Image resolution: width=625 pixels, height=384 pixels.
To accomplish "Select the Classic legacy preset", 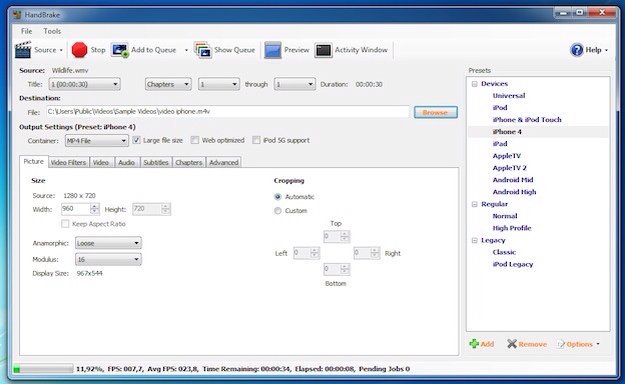I will point(504,252).
